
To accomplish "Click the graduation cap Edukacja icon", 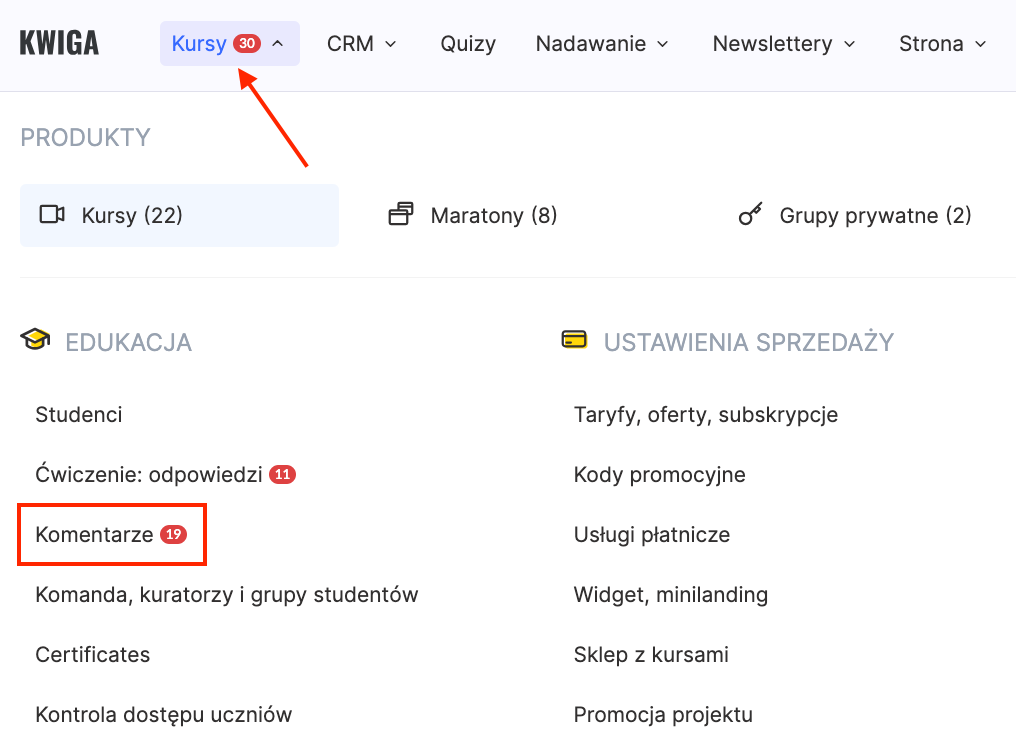I will pyautogui.click(x=35, y=341).
